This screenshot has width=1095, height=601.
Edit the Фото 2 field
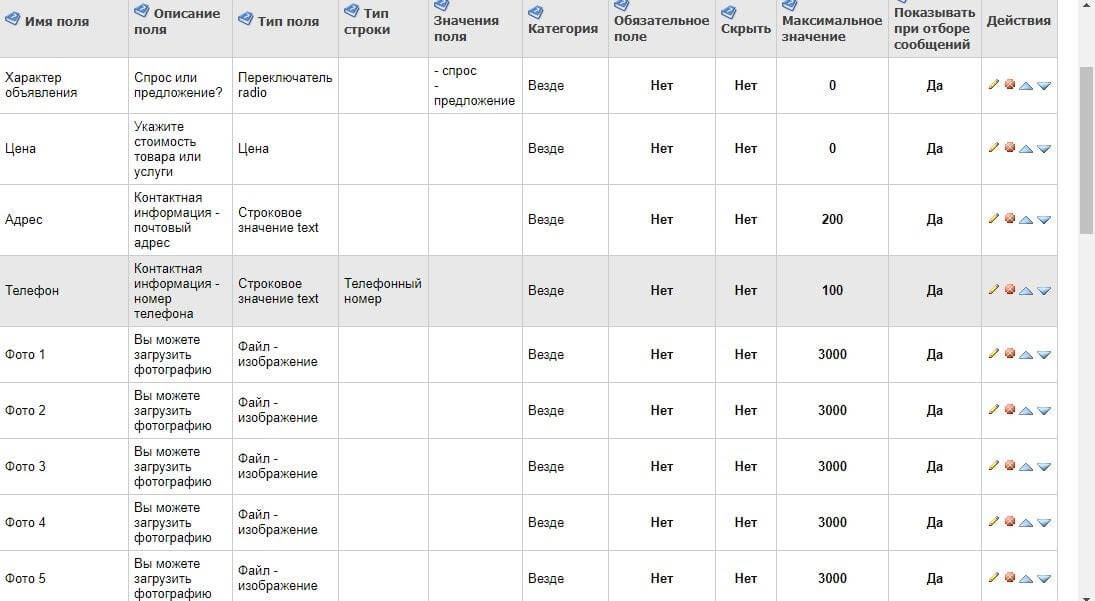click(994, 410)
